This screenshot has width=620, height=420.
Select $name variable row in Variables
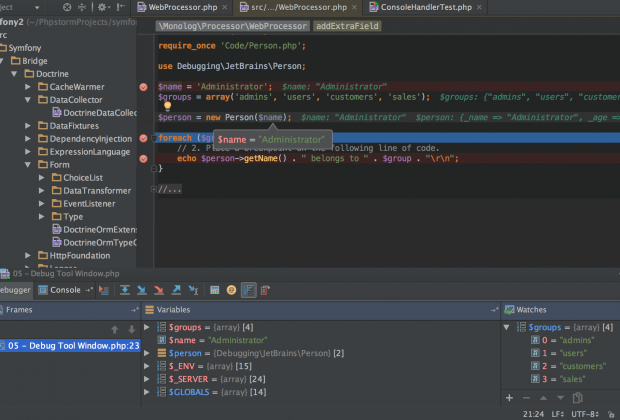(321, 340)
